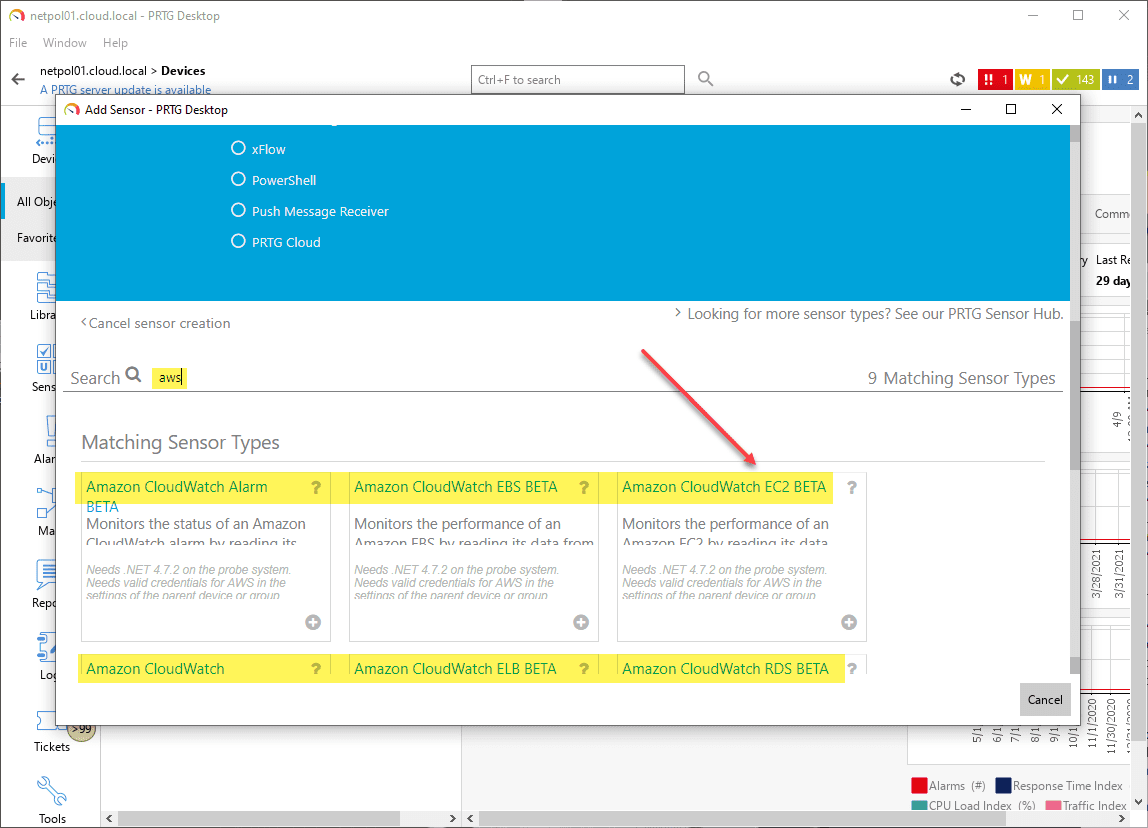
Task: Show the green 143 up sensors counter
Action: tap(1076, 79)
